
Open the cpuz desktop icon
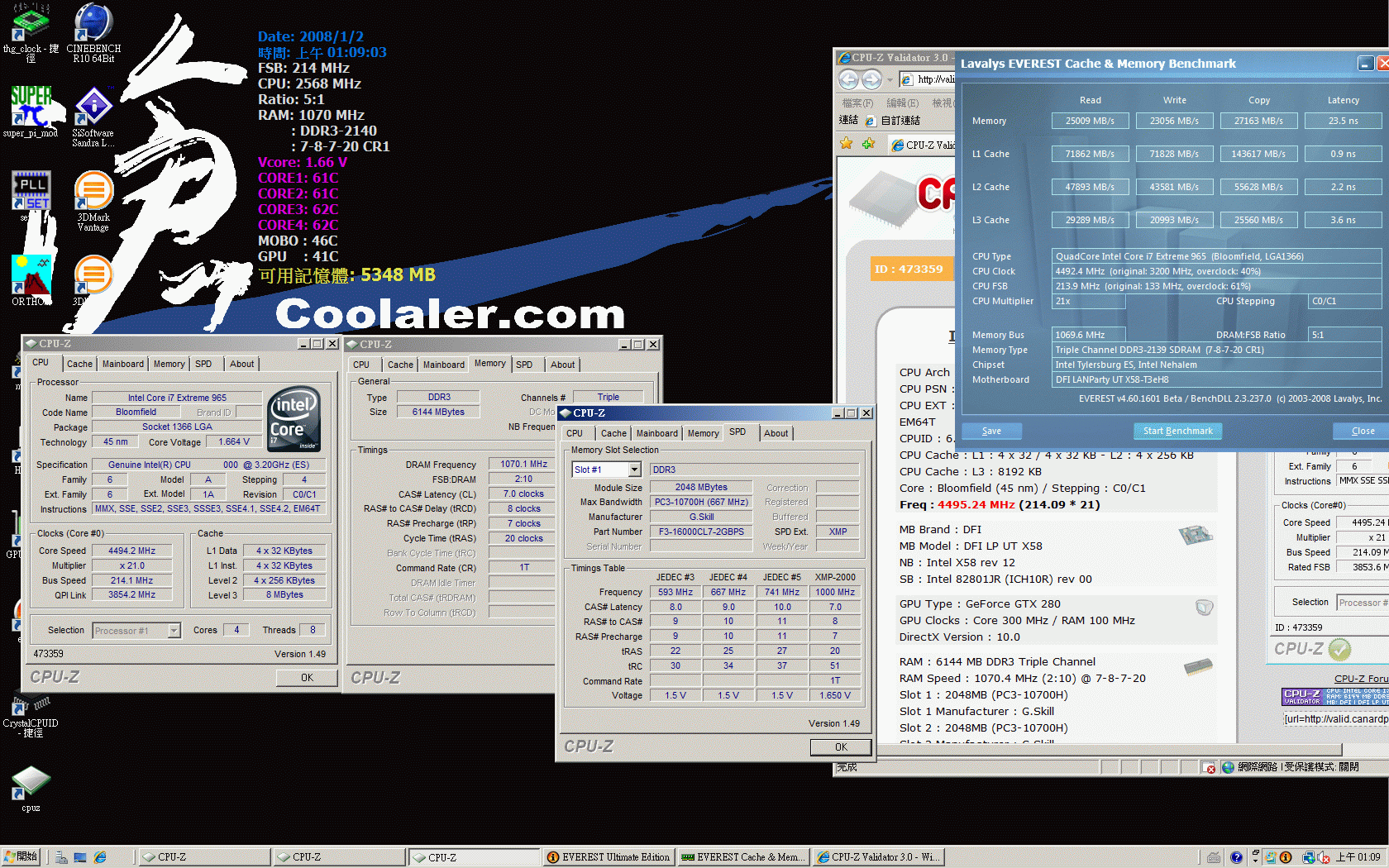tap(31, 789)
